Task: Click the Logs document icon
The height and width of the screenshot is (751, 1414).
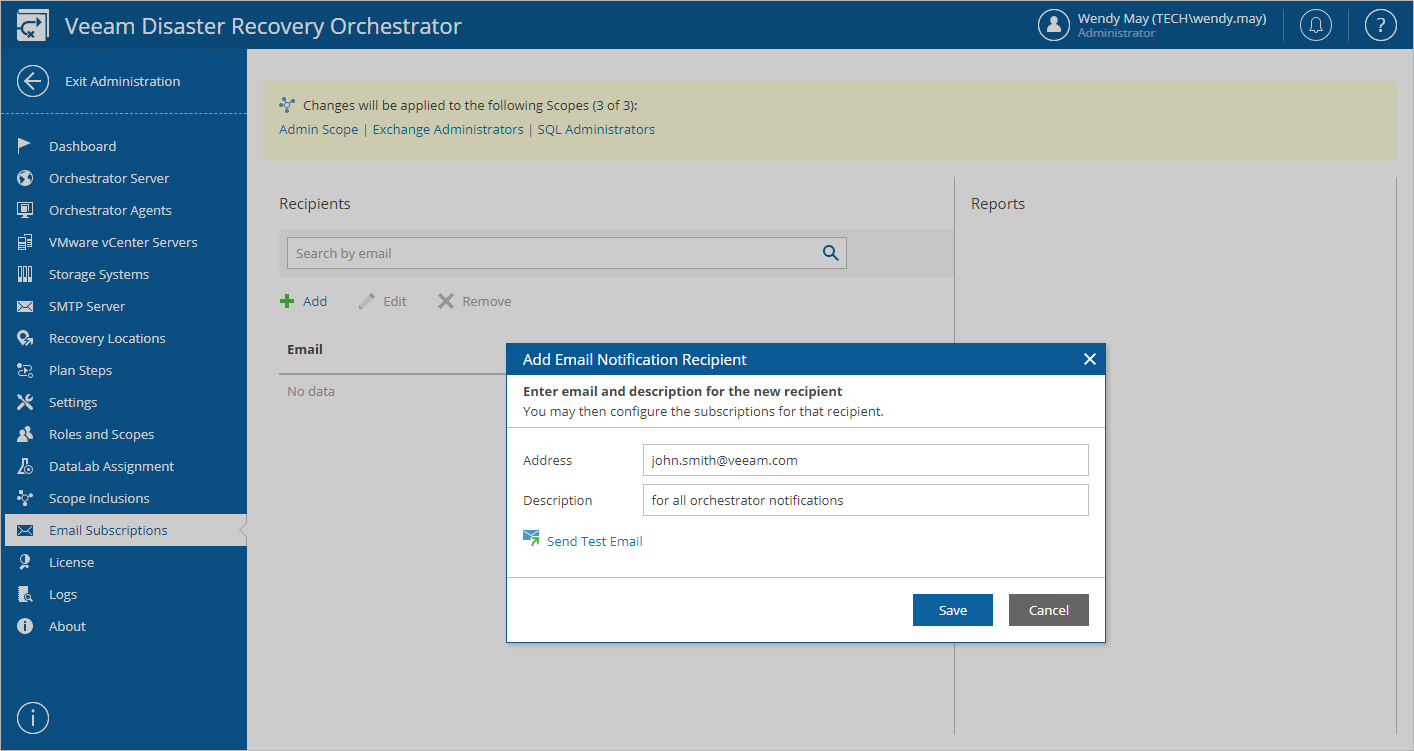Action: click(26, 594)
